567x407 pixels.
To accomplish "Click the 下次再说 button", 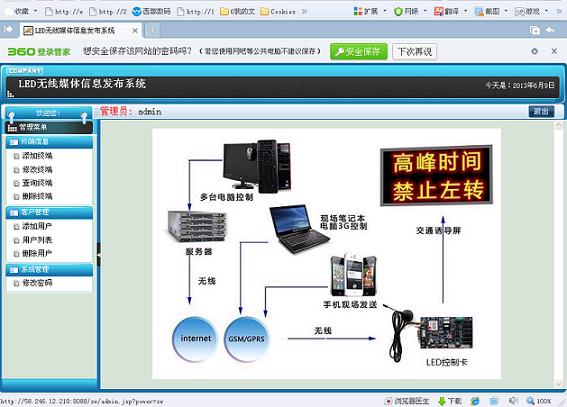I will 414,52.
